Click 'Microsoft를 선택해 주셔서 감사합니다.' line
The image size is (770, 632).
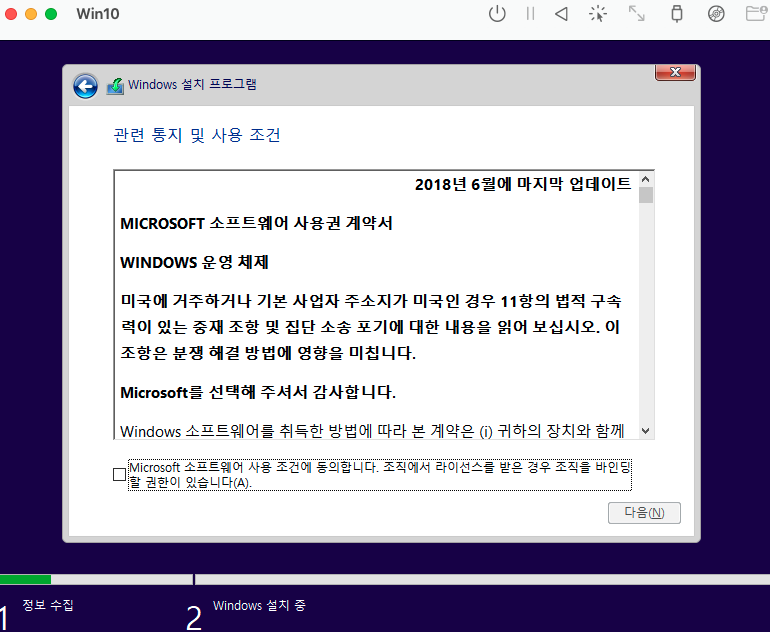point(258,392)
